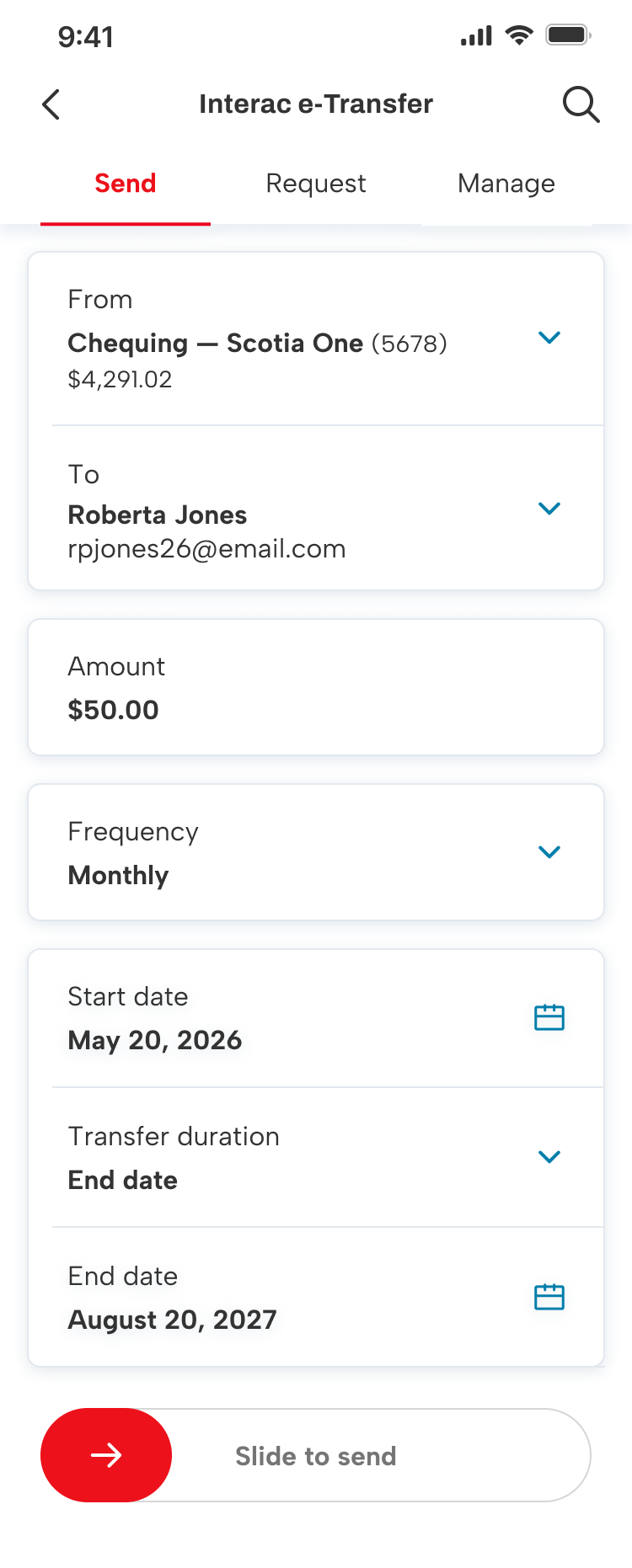Viewport: 632px width, 1568px height.
Task: Open the Start date calendar icon
Action: [549, 1017]
